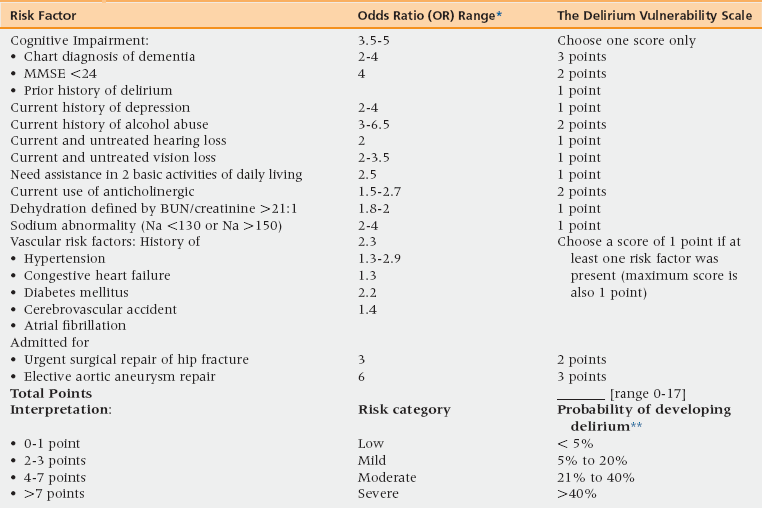Click the Severe risk category cell

coord(378,493)
